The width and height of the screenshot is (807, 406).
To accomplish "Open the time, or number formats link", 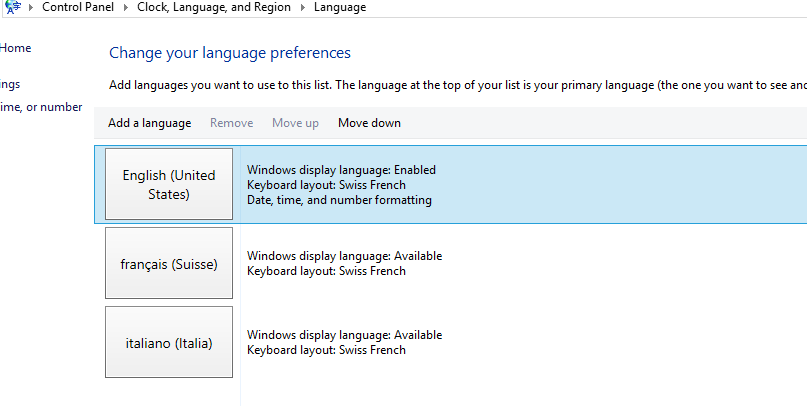I will click(x=41, y=107).
